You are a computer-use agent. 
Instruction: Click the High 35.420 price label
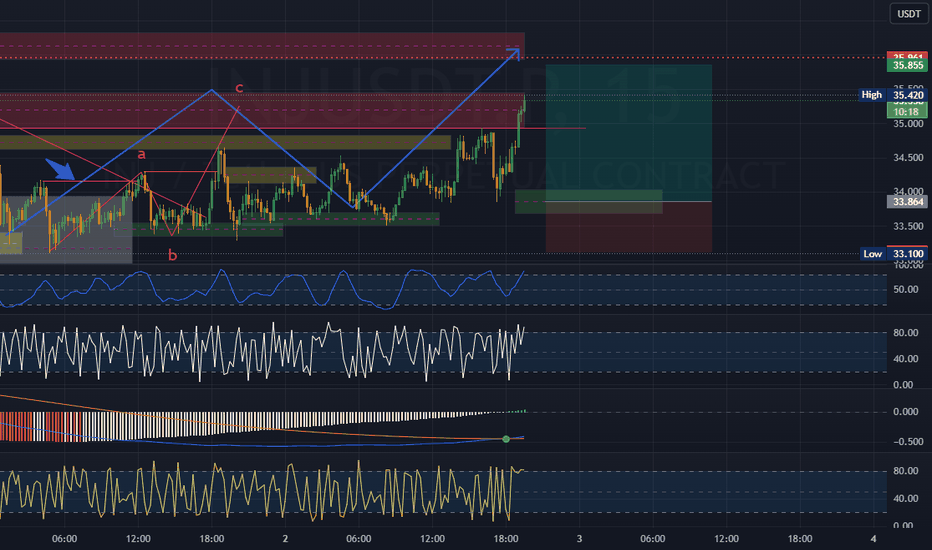(x=893, y=95)
